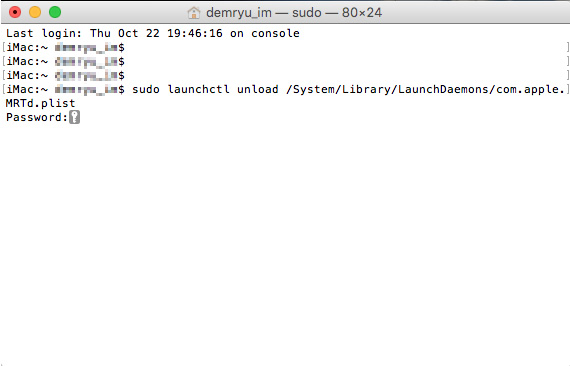Click the word 'console' in login line

(275, 33)
